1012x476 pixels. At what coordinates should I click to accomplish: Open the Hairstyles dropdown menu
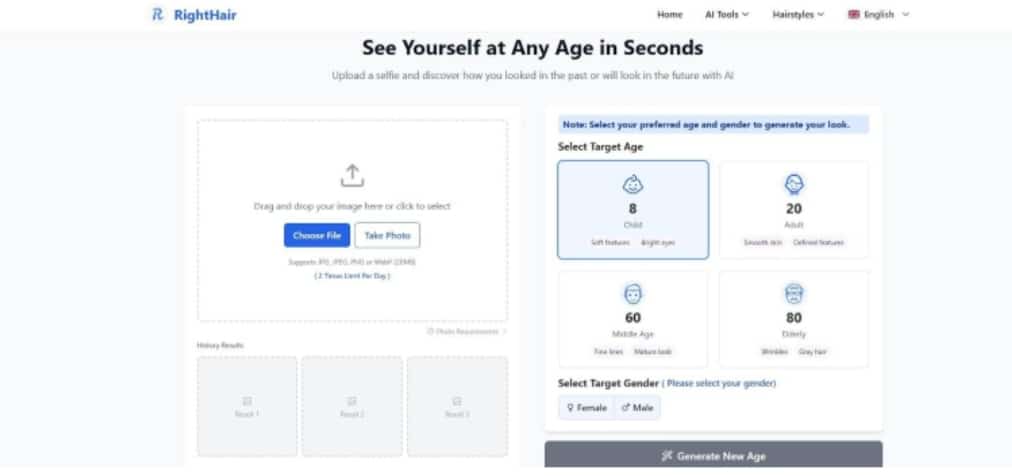point(798,15)
